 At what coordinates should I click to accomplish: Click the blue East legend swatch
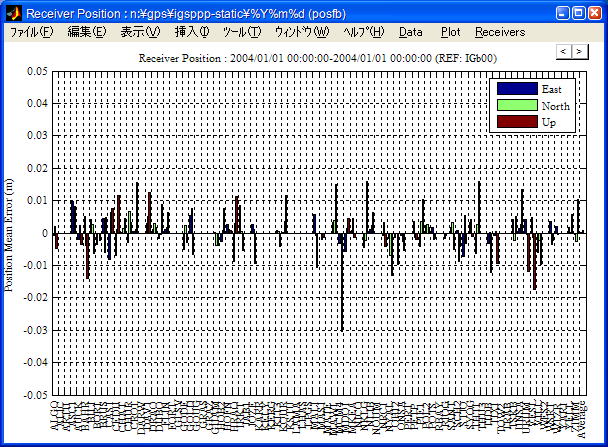(x=517, y=89)
